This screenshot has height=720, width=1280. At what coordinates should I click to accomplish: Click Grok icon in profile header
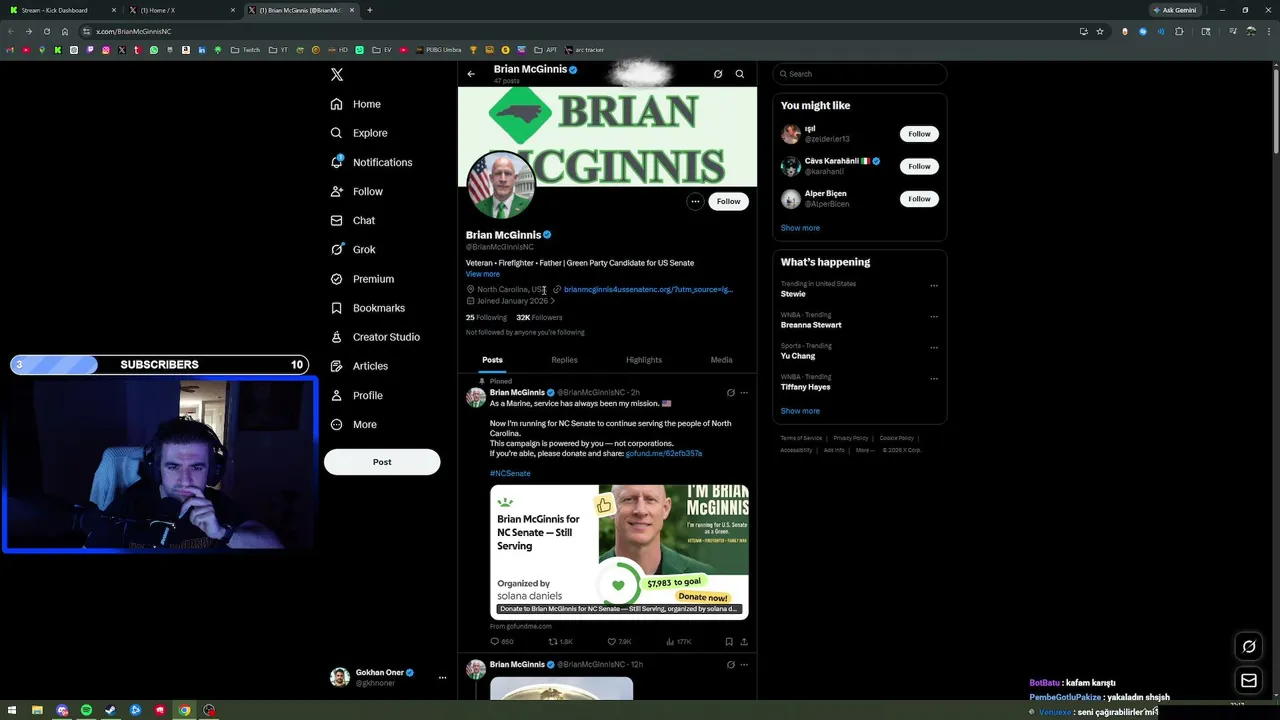coord(718,74)
